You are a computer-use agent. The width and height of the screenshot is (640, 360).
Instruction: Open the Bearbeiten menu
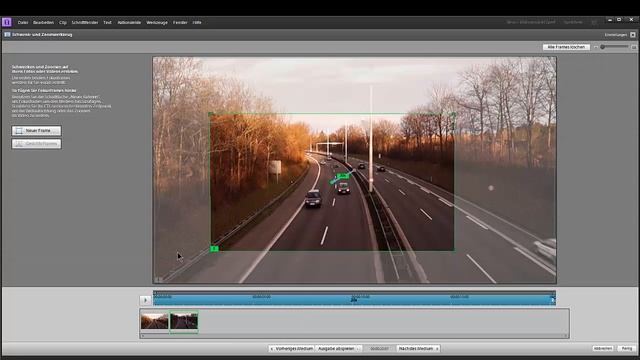pos(43,22)
